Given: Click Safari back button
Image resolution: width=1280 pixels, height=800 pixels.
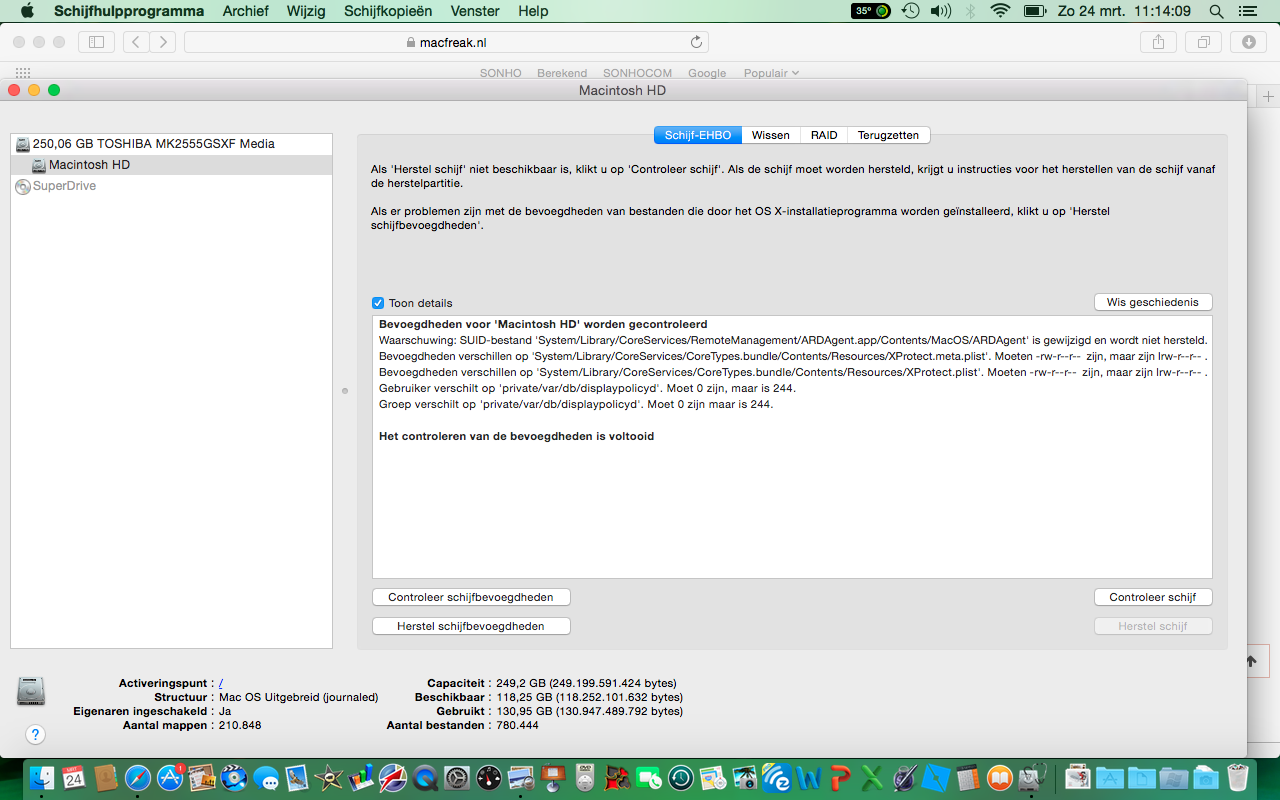Looking at the screenshot, I should [x=137, y=42].
